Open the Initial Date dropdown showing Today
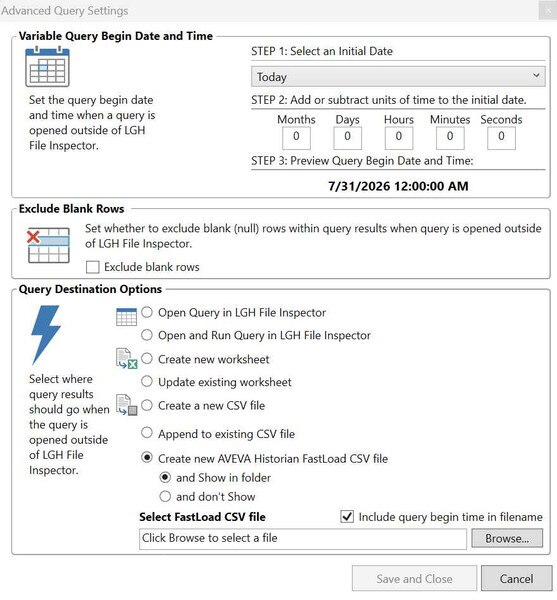 point(398,77)
